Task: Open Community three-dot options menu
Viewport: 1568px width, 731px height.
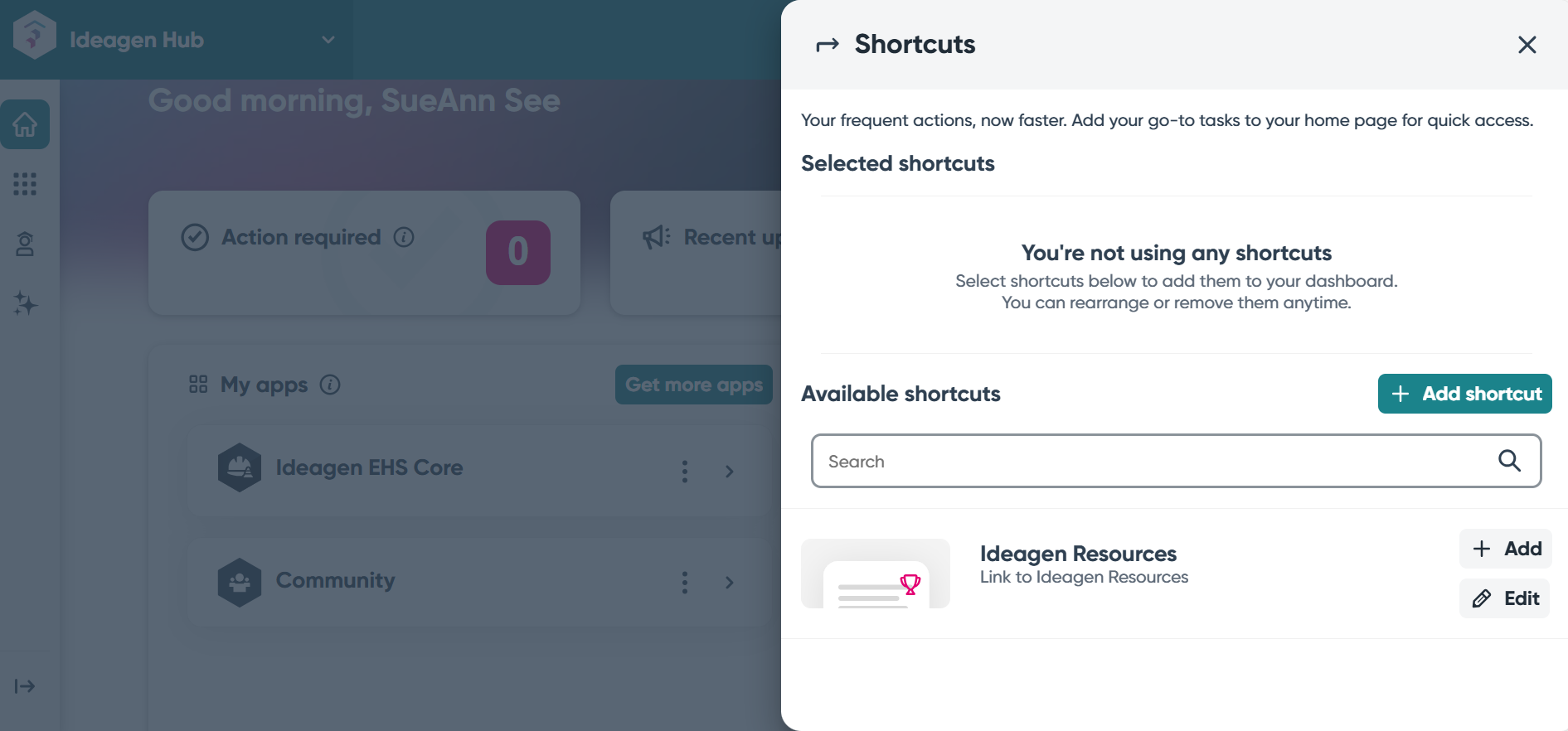Action: point(685,583)
